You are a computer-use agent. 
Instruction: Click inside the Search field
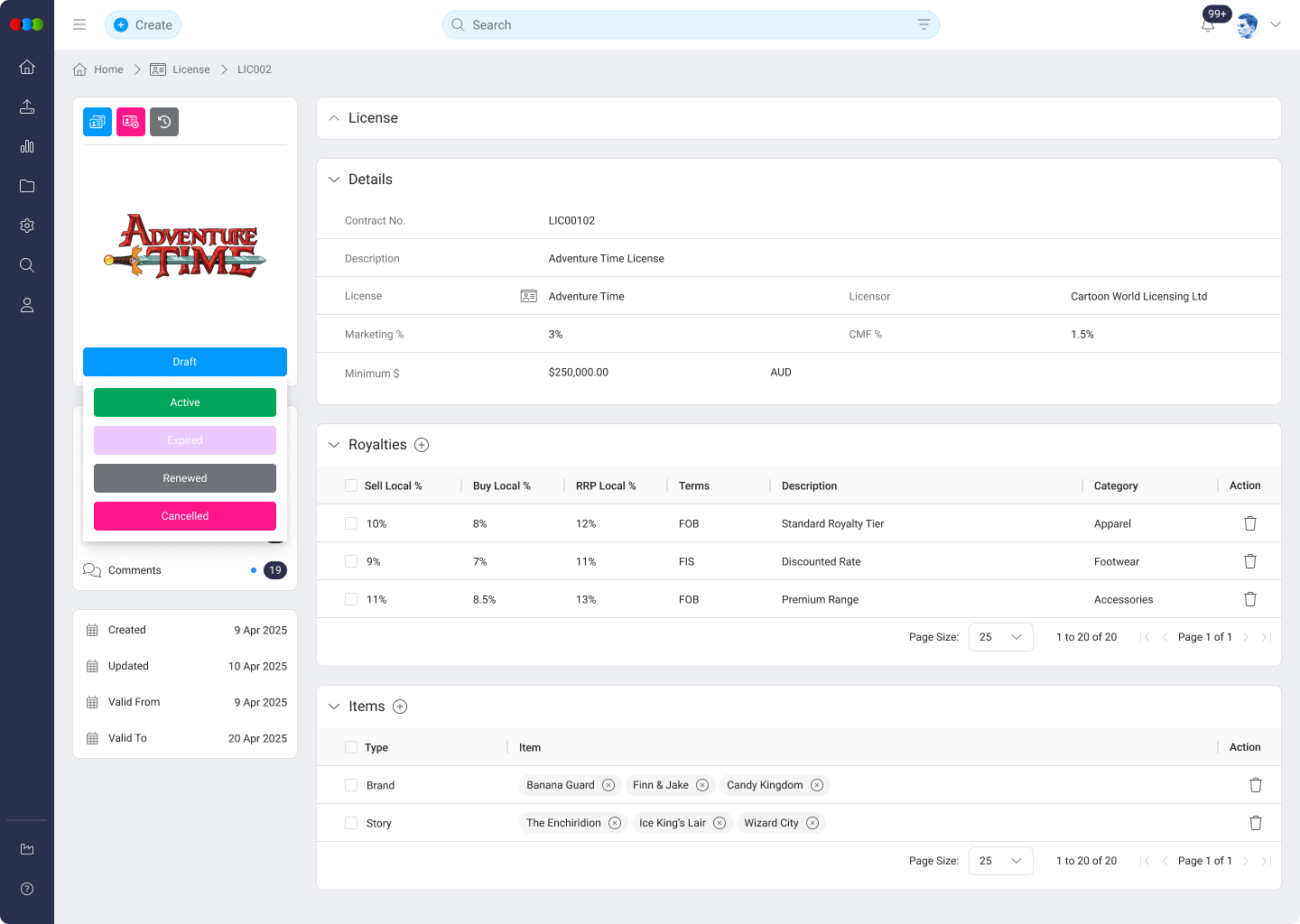632,24
